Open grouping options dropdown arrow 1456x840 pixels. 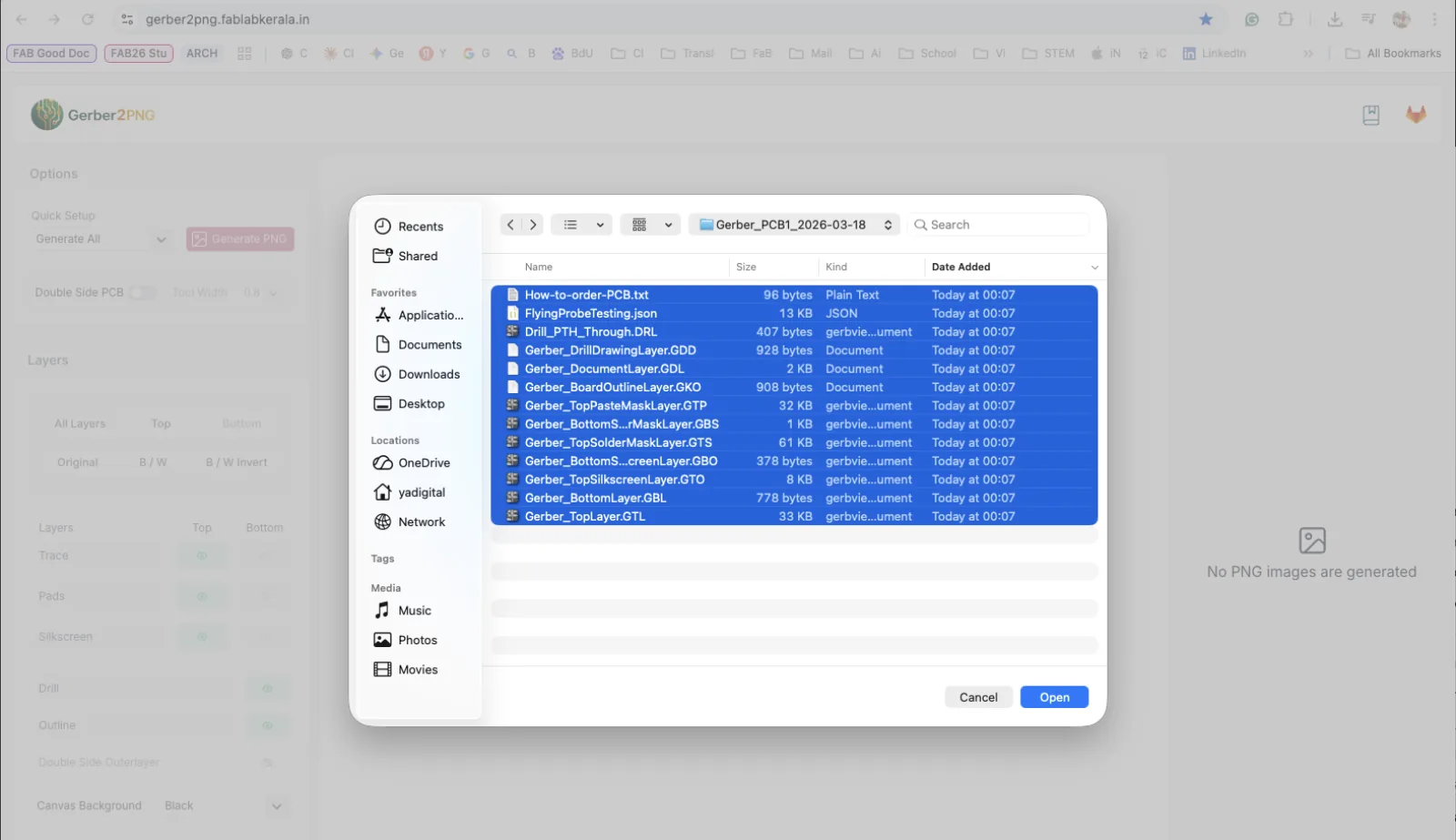(668, 225)
